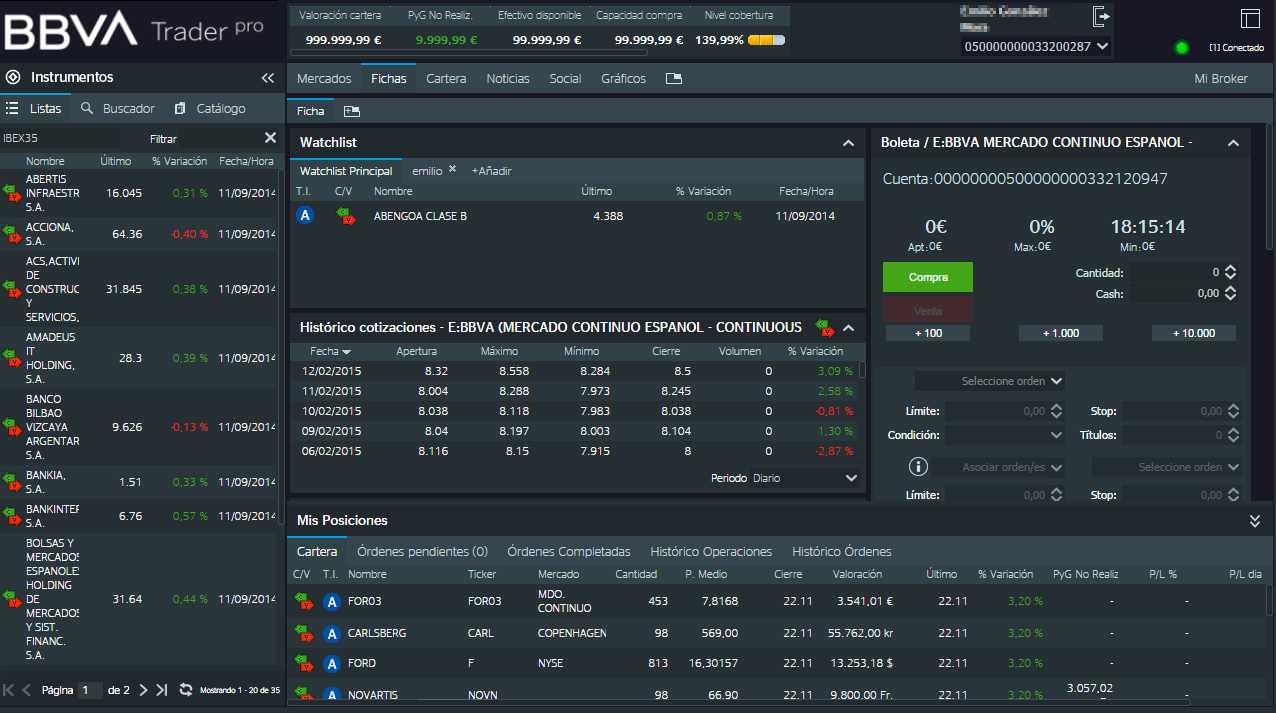Viewport: 1276px width, 713px height.
Task: Click buy/sell icon for BANKINTER
Action: pos(12,516)
